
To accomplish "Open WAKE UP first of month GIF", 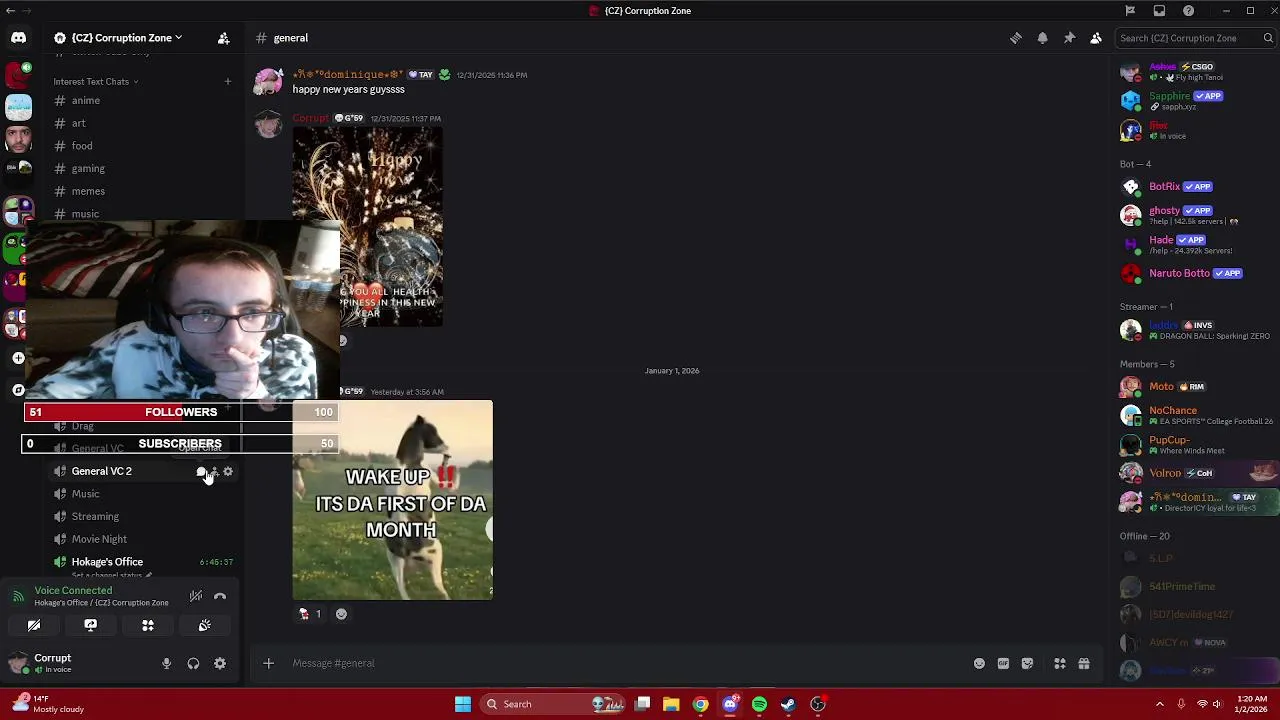I will [392, 500].
